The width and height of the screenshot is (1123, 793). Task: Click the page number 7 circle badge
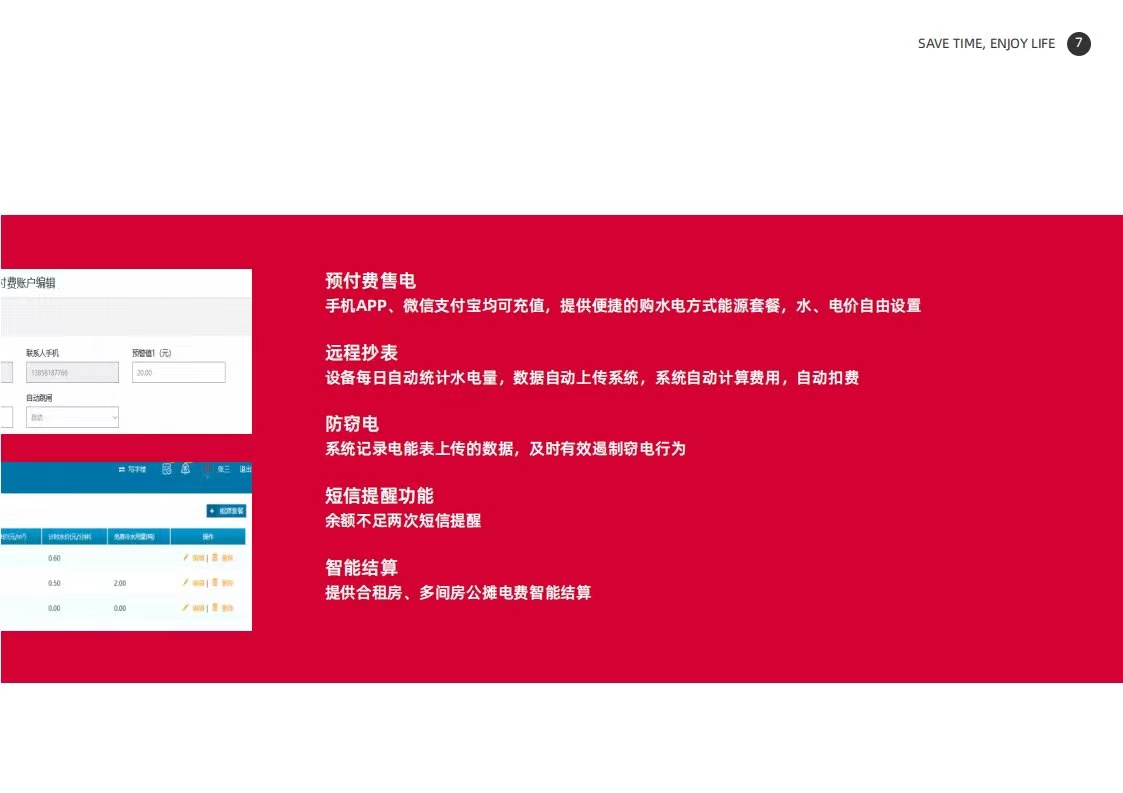[1079, 44]
